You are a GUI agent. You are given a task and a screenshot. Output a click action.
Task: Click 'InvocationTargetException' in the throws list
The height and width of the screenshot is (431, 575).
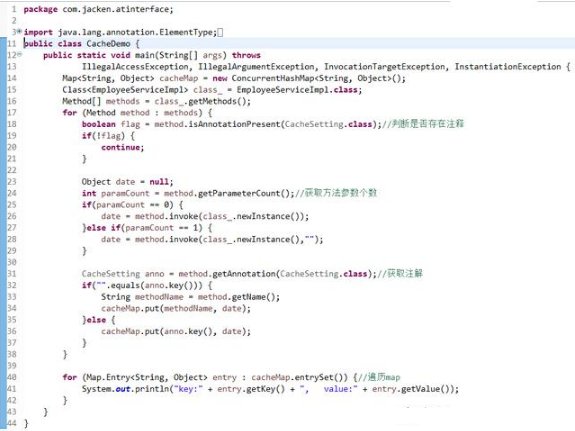point(384,67)
